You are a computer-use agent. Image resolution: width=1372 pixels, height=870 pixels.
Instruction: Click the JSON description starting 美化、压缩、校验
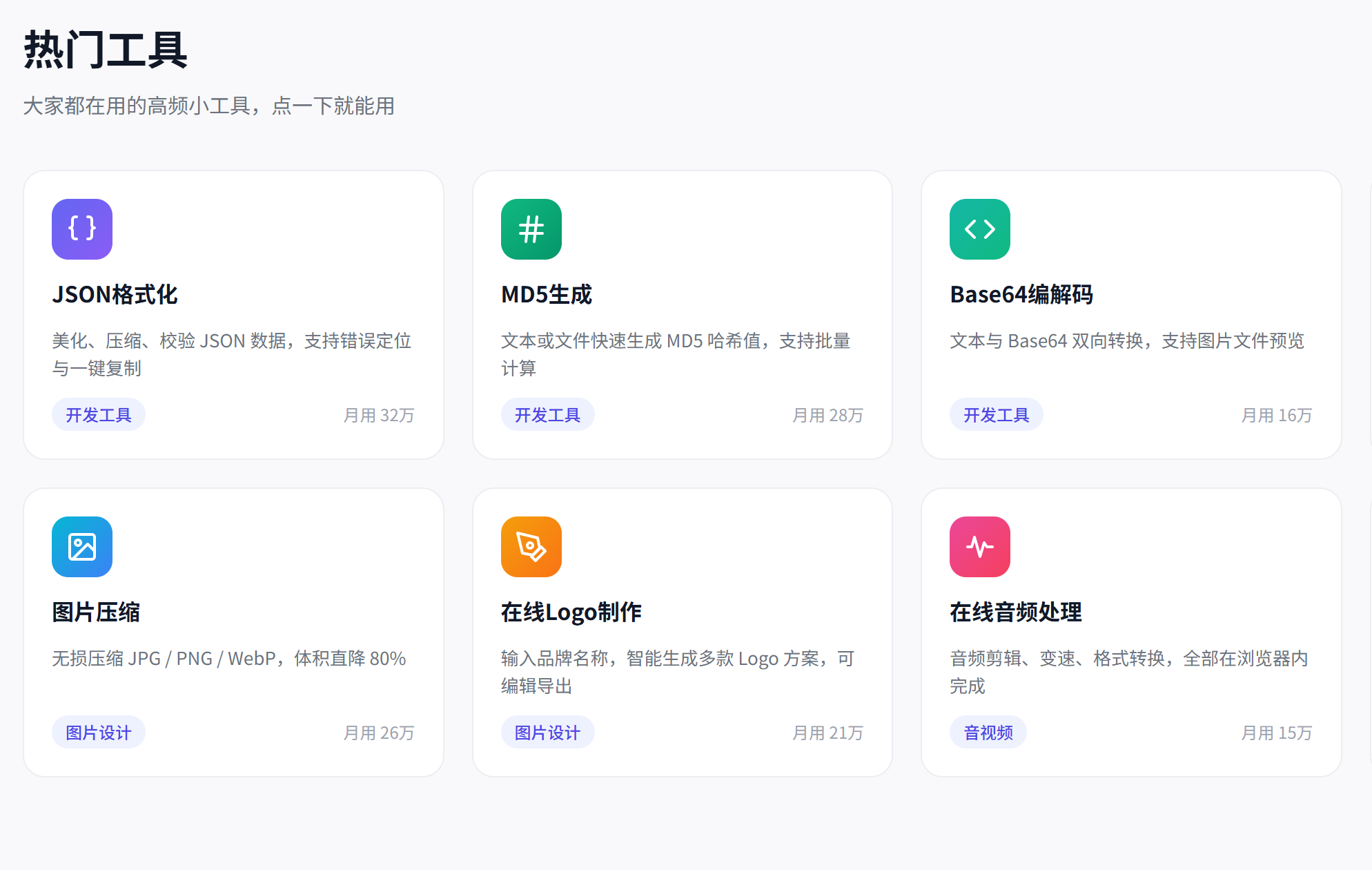click(x=232, y=355)
